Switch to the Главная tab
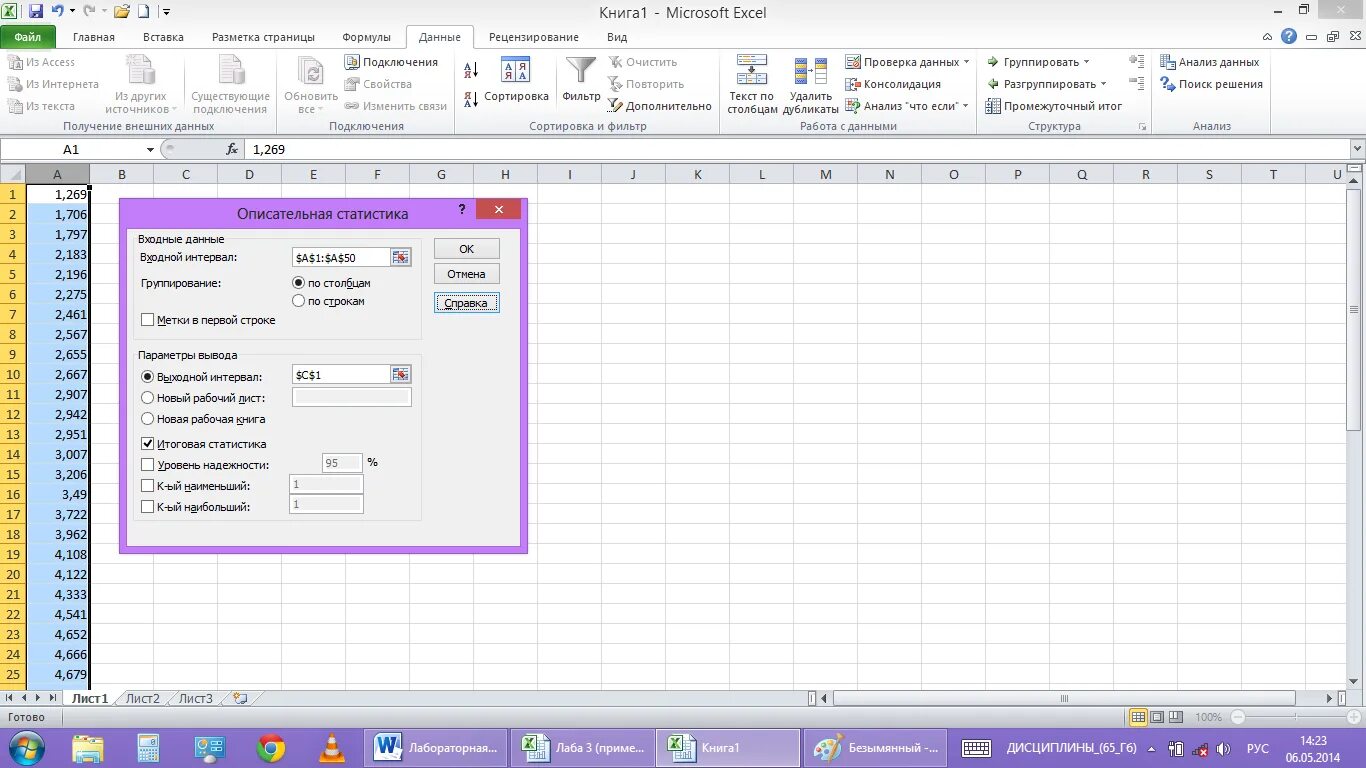This screenshot has width=1366, height=768. point(94,37)
